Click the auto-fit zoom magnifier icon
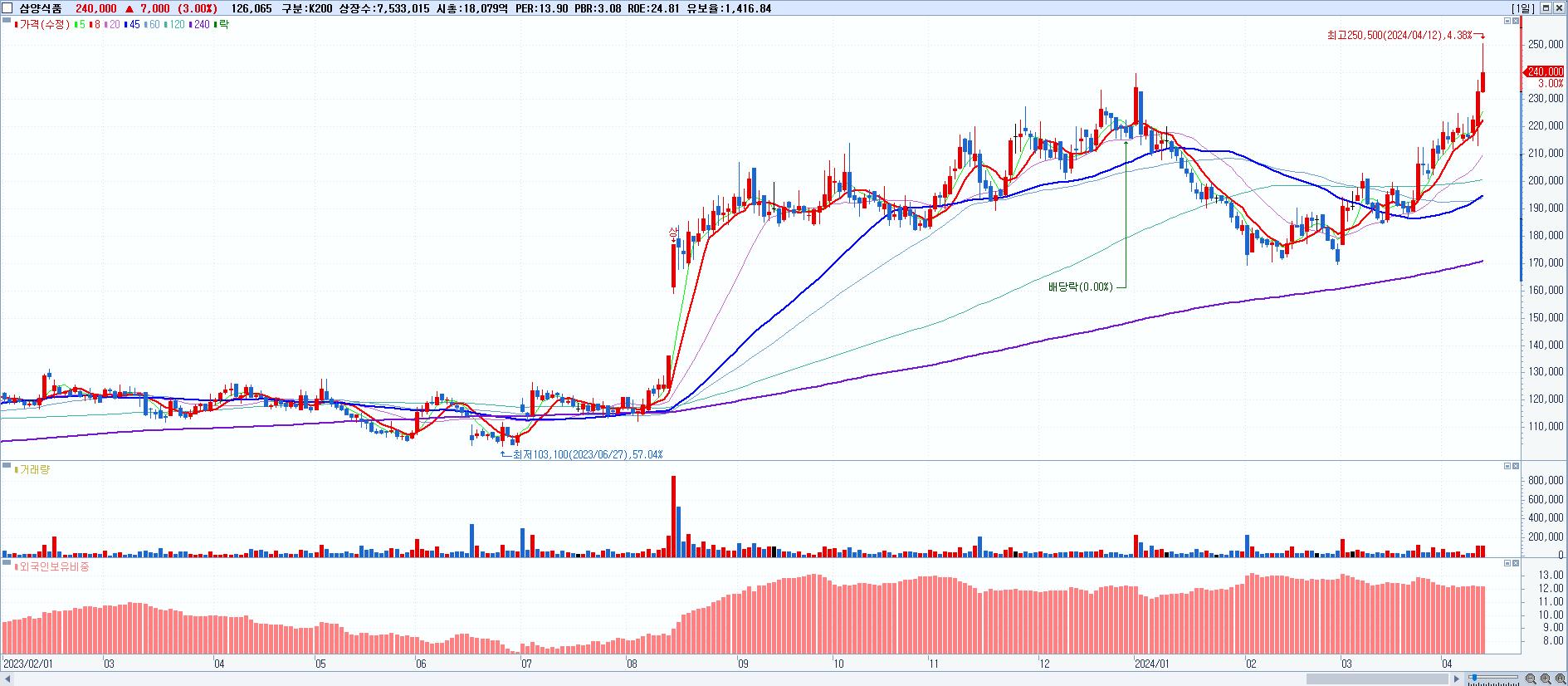This screenshot has width=1568, height=686. [1561, 679]
